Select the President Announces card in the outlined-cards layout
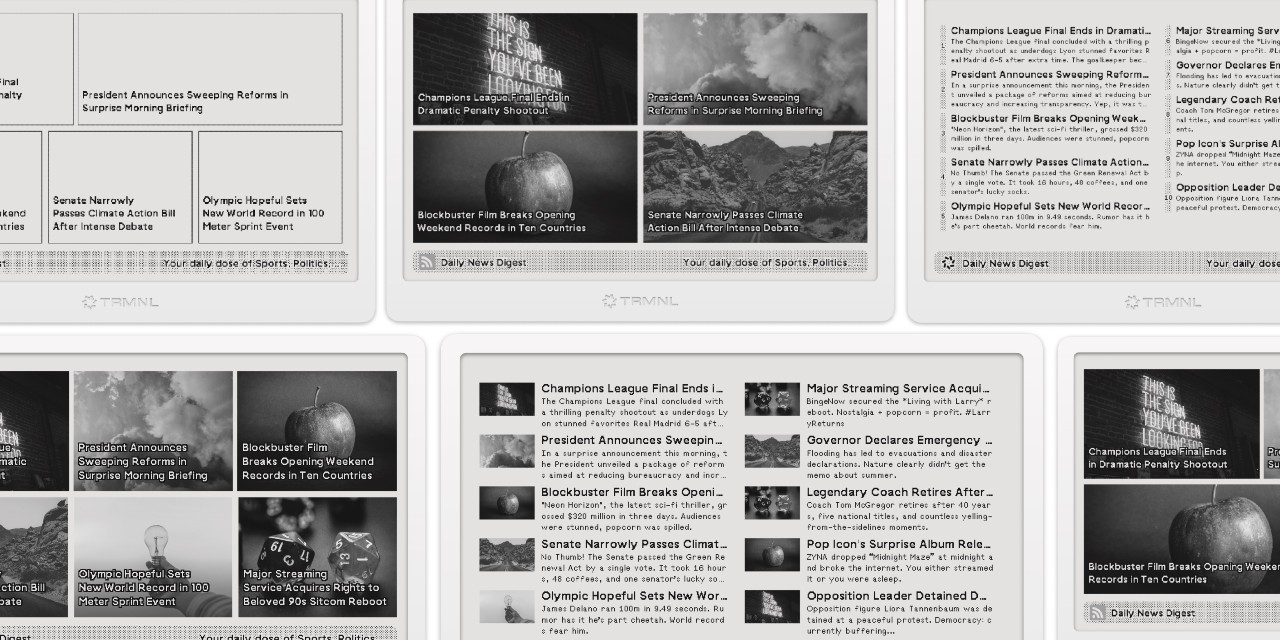The image size is (1280, 640). [210, 69]
